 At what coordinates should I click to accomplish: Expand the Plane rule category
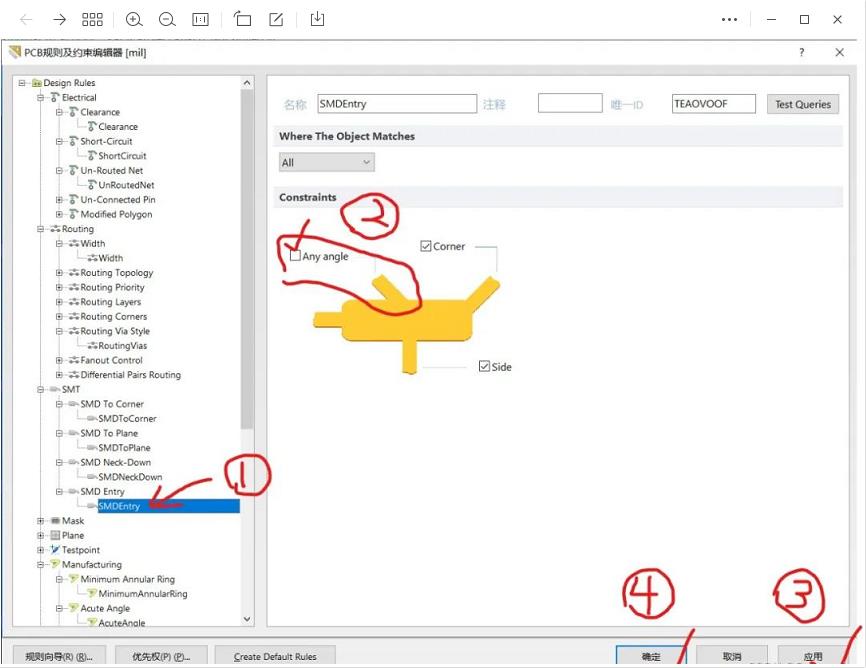(x=41, y=536)
